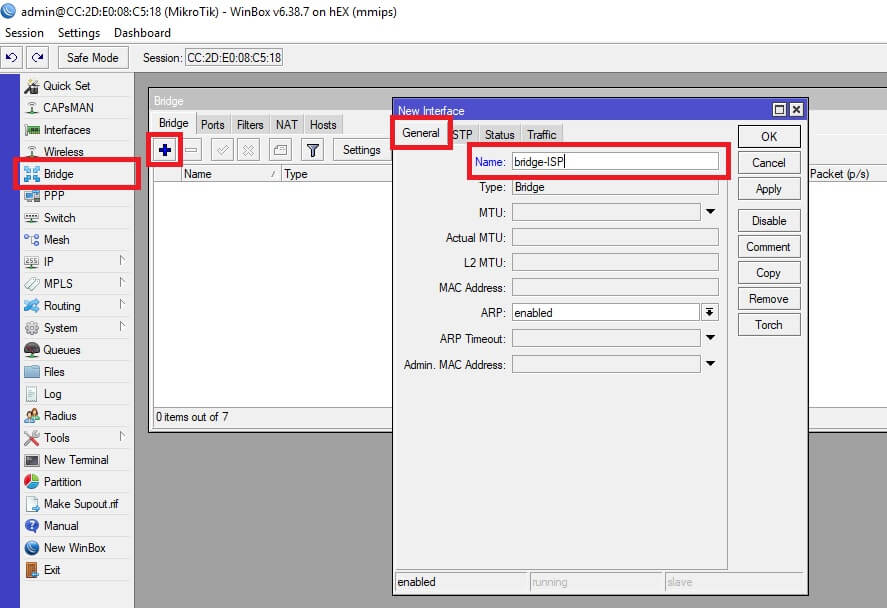Expand the Tools submenu
Screen dimensions: 887x608
pos(122,437)
